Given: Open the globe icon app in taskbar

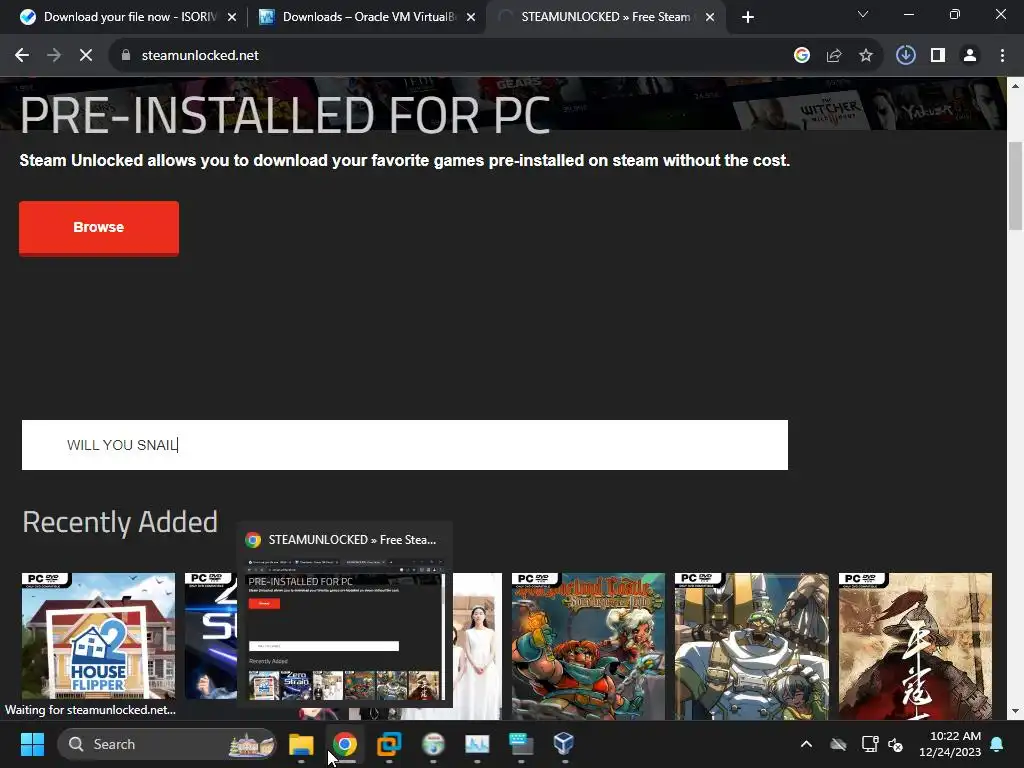Looking at the screenshot, I should coord(433,744).
